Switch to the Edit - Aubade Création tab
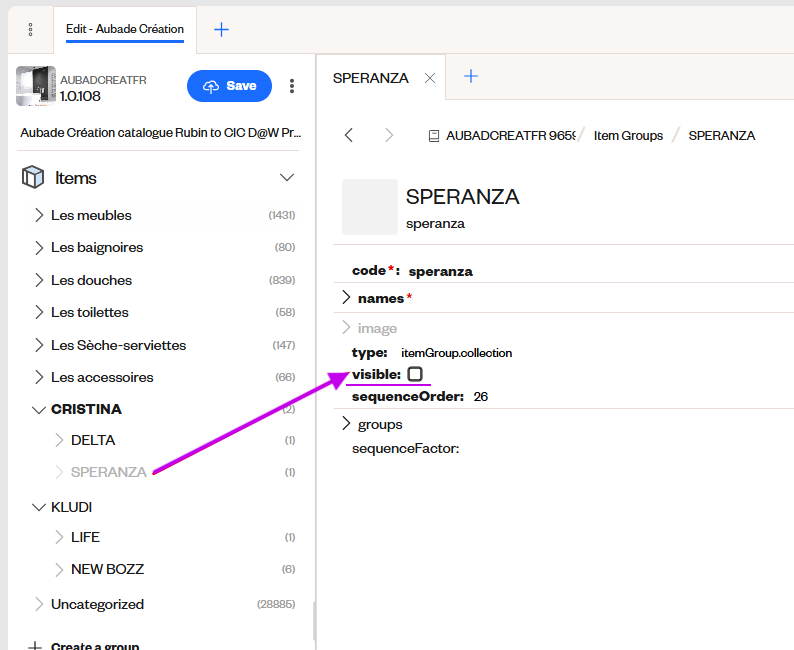The height and width of the screenshot is (650, 794). point(125,29)
